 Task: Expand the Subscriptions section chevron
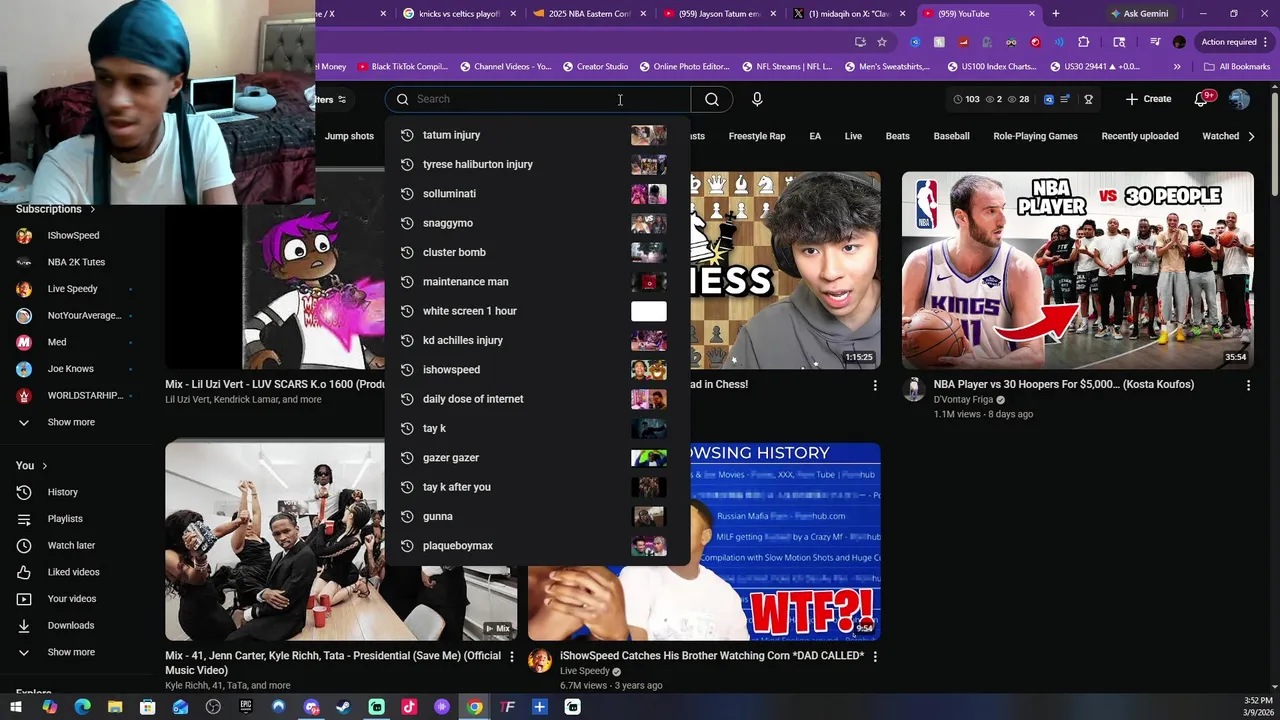point(93,209)
